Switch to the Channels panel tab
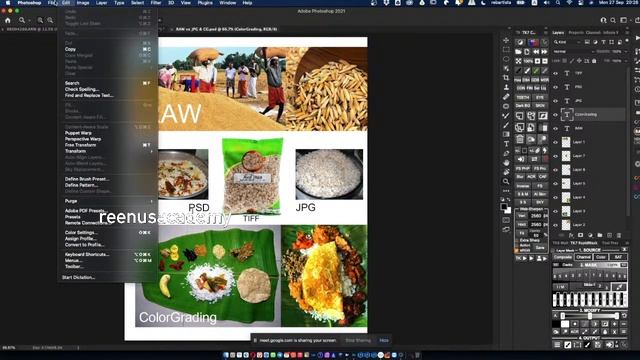The width and height of the screenshot is (640, 360). (x=593, y=33)
